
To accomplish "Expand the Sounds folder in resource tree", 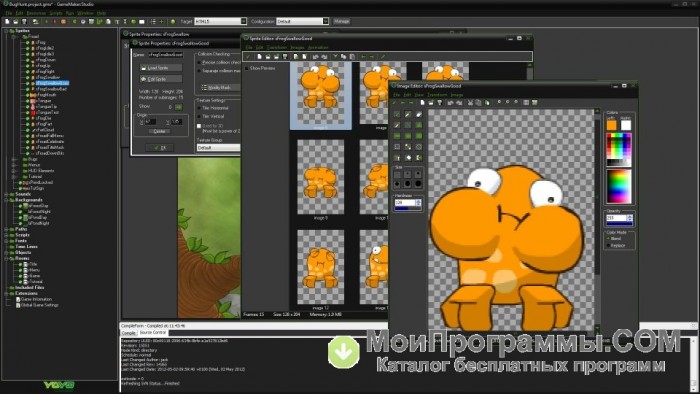I will [7, 194].
